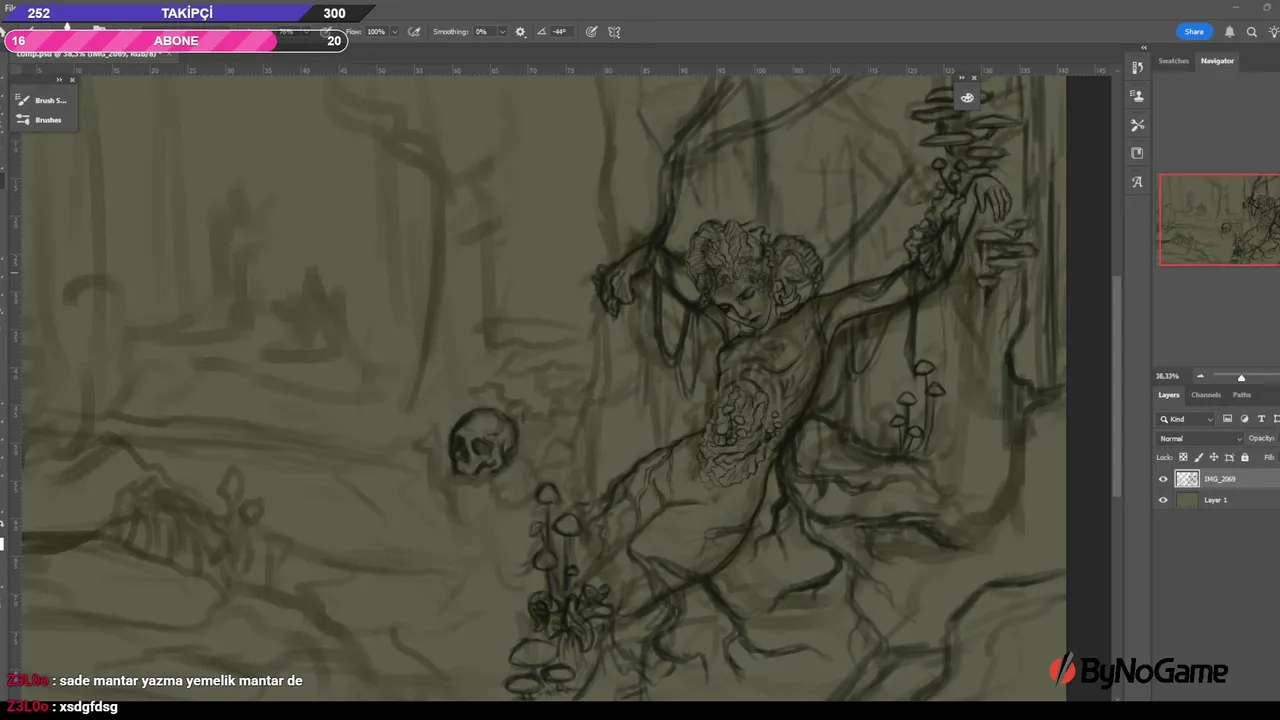Open the Smoothing value dropdown

pos(501,32)
